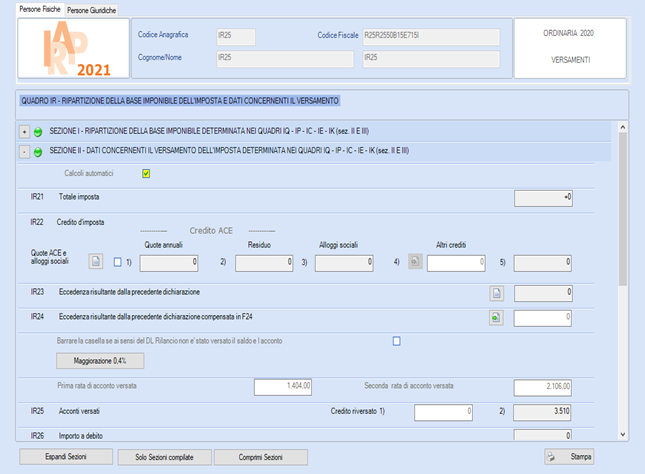The width and height of the screenshot is (645, 474).
Task: Click the IR24 compensata in F24 icon
Action: click(496, 318)
